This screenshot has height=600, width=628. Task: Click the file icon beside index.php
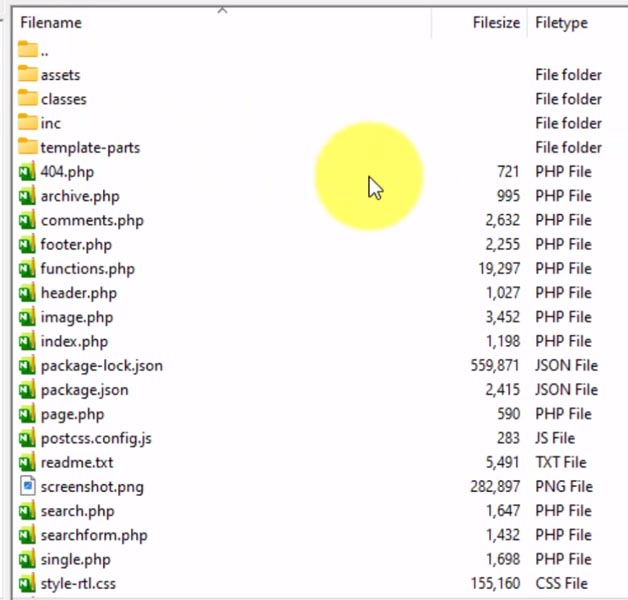pyautogui.click(x=27, y=342)
